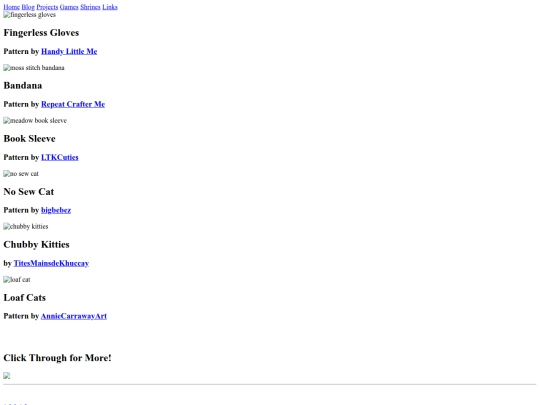Screen dimensions: 540x405
Task: Follow the LTKCuties pattern link
Action: click(60, 157)
